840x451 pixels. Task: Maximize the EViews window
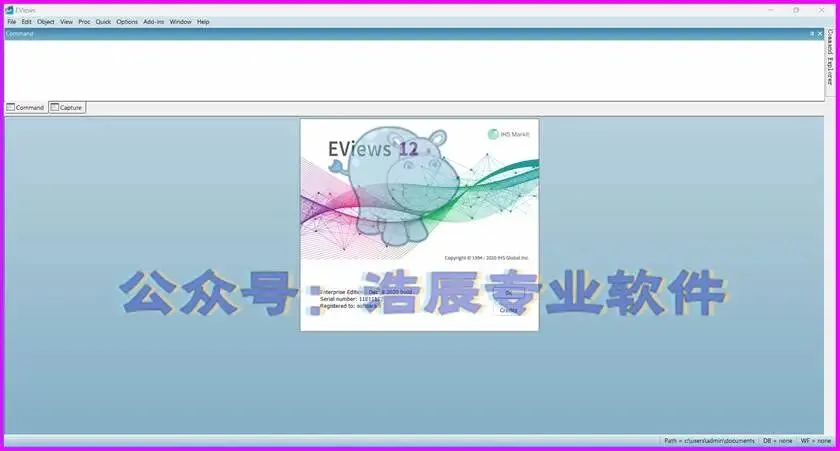(x=796, y=10)
